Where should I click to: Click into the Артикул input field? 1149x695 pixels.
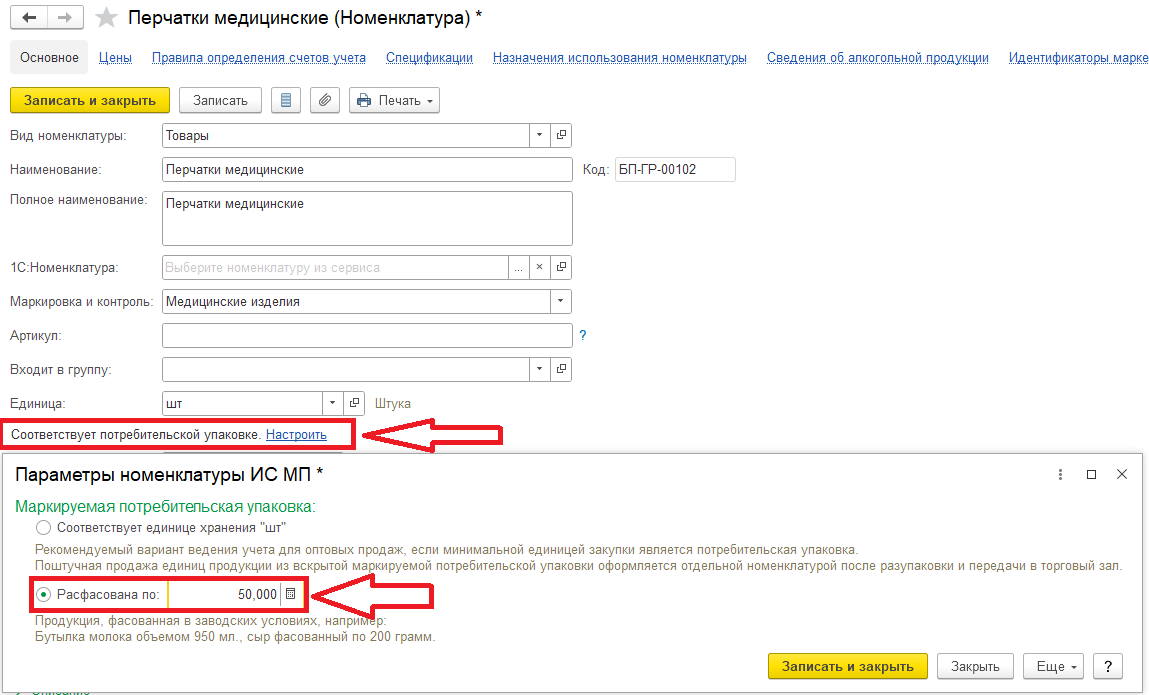point(366,335)
